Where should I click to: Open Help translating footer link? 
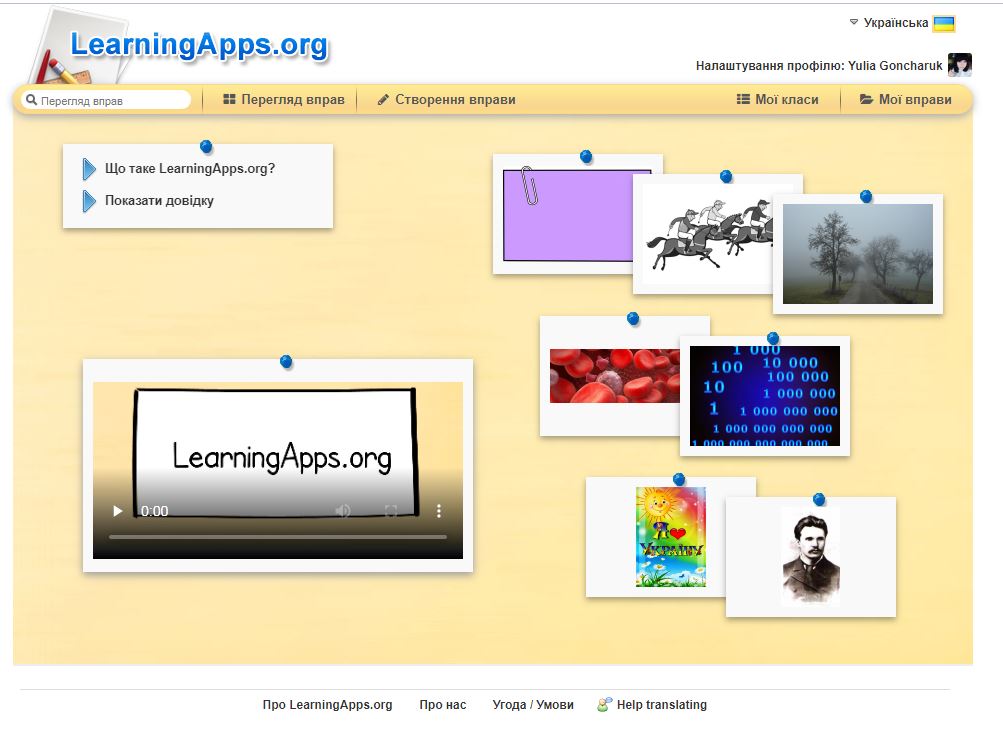tap(662, 705)
